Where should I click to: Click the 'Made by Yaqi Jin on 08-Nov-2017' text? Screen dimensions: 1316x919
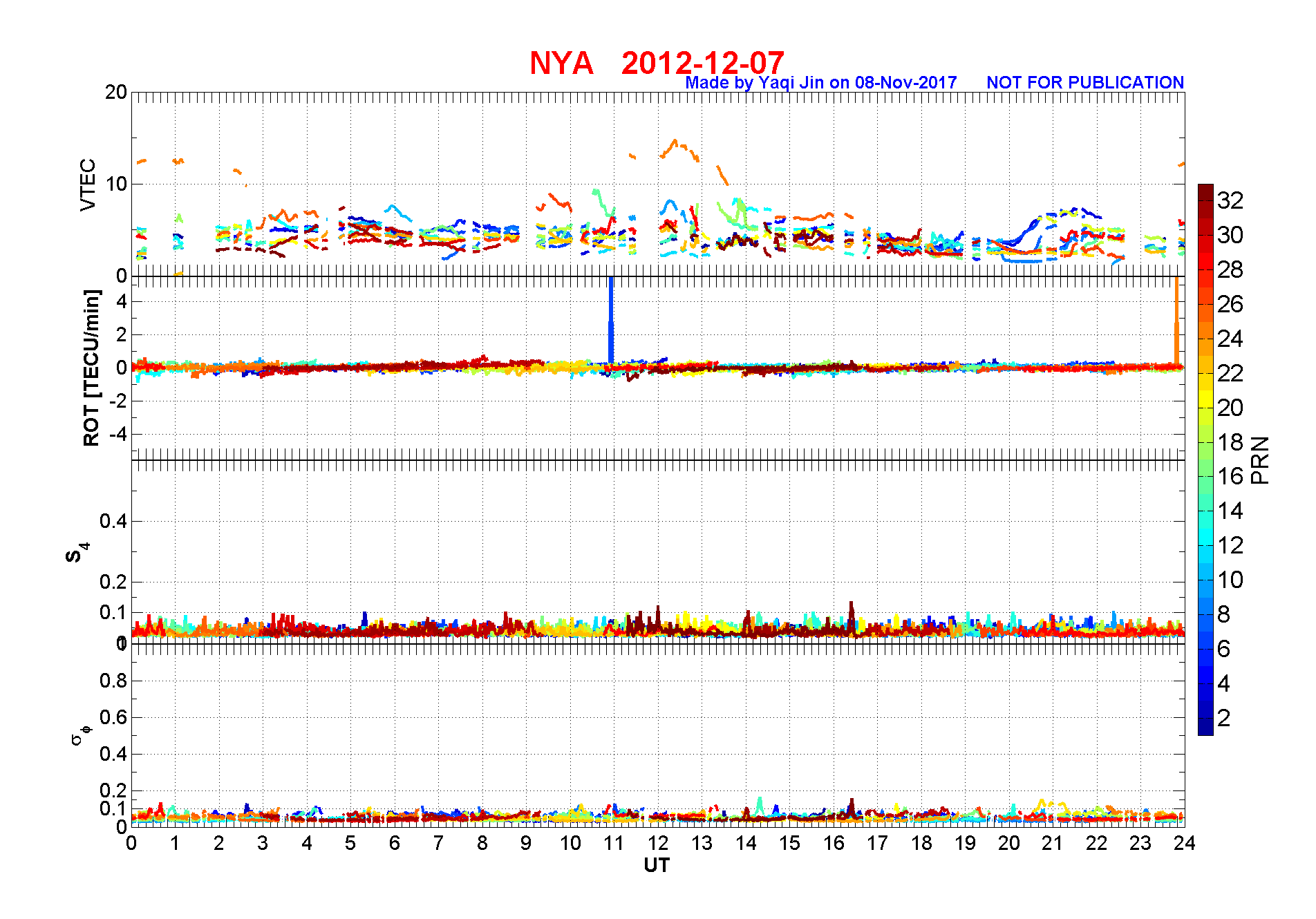click(820, 83)
